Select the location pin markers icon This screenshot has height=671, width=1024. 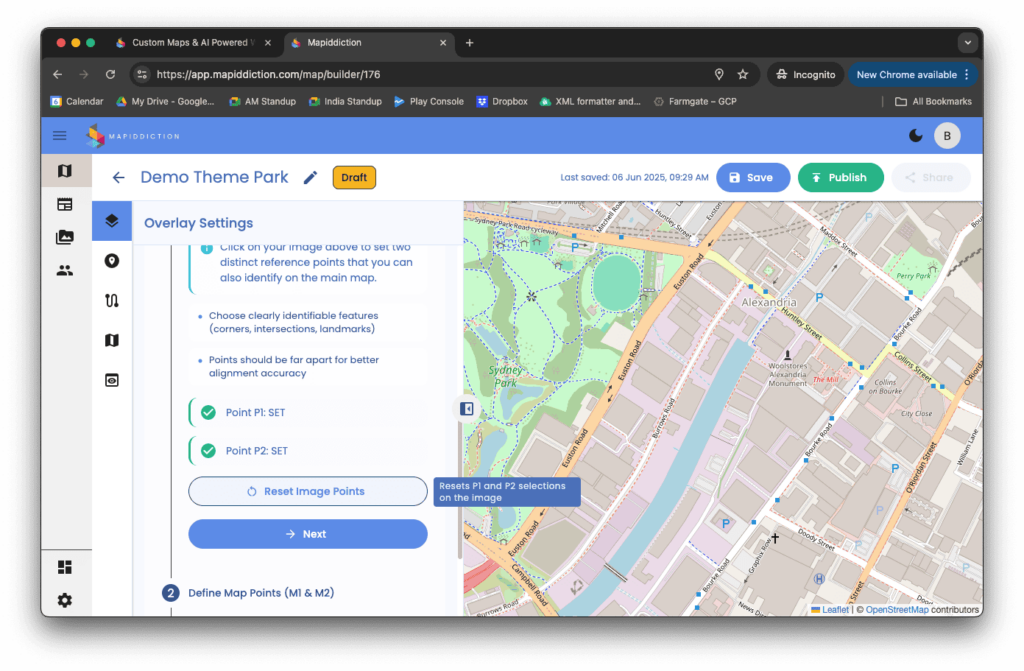click(x=112, y=261)
